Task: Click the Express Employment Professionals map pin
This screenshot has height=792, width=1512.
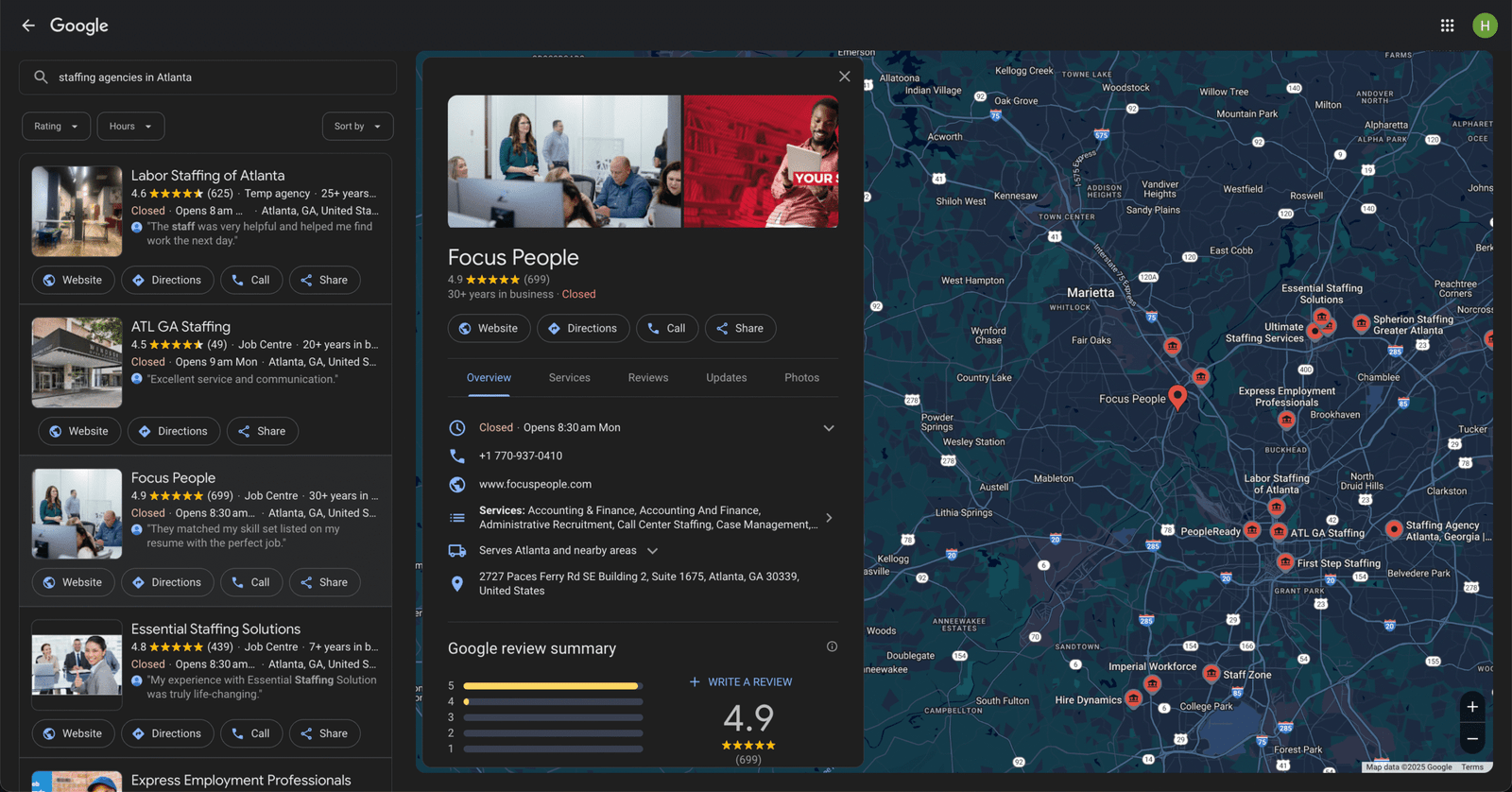Action: 1286,420
